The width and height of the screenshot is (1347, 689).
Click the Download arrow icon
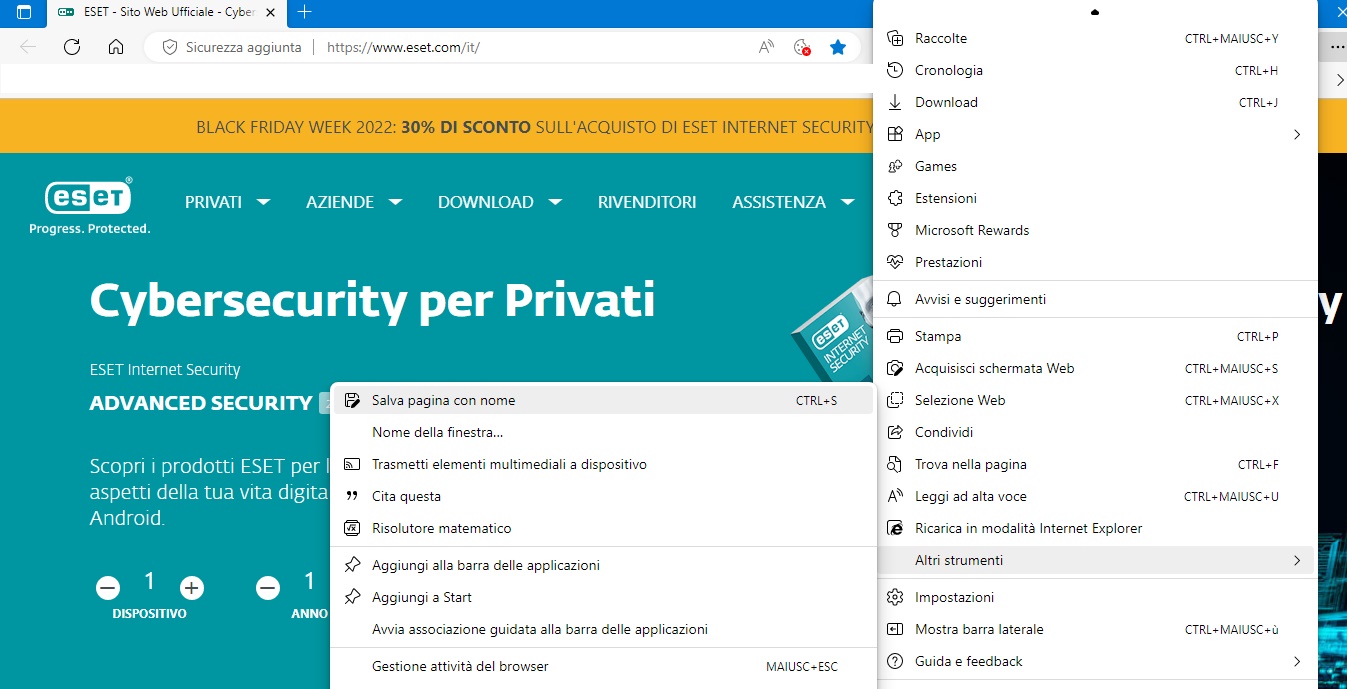tap(896, 102)
